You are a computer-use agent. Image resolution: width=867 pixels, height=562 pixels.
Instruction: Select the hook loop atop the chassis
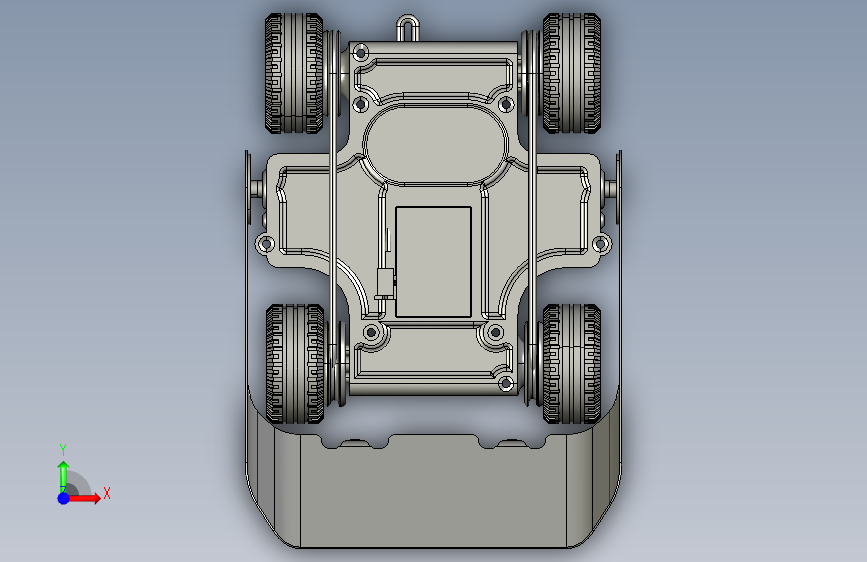point(408,28)
